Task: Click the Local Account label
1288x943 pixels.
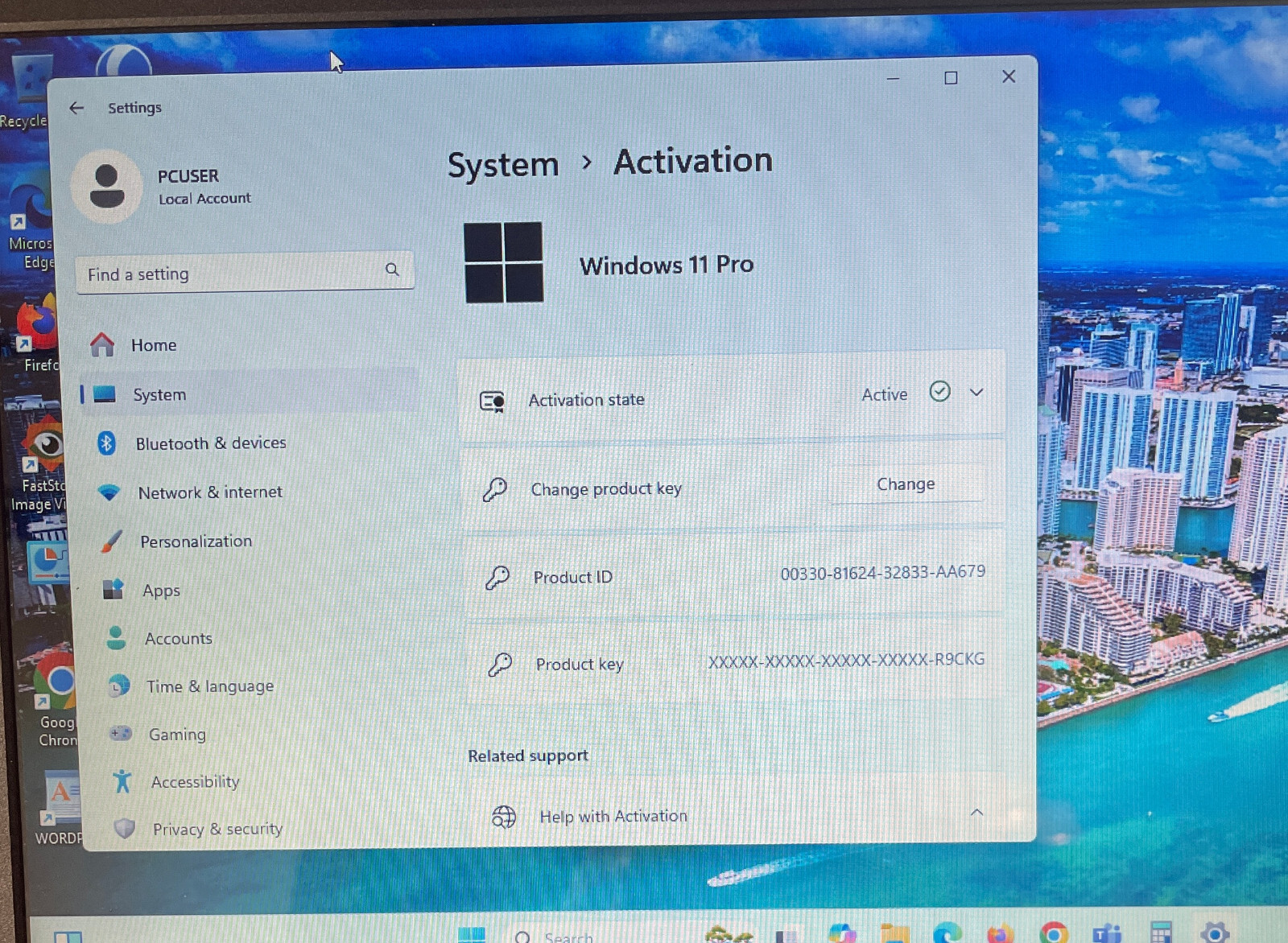Action: [x=204, y=198]
